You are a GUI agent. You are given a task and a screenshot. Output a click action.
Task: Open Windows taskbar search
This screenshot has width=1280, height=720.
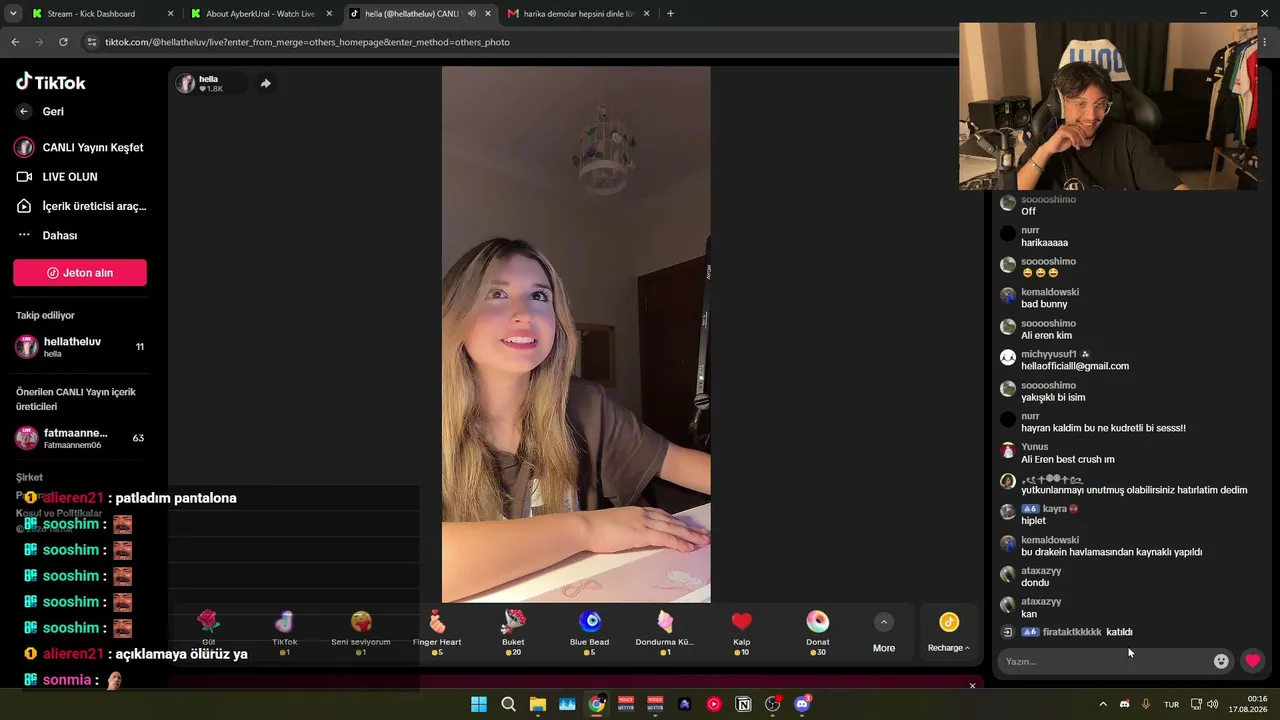[508, 704]
